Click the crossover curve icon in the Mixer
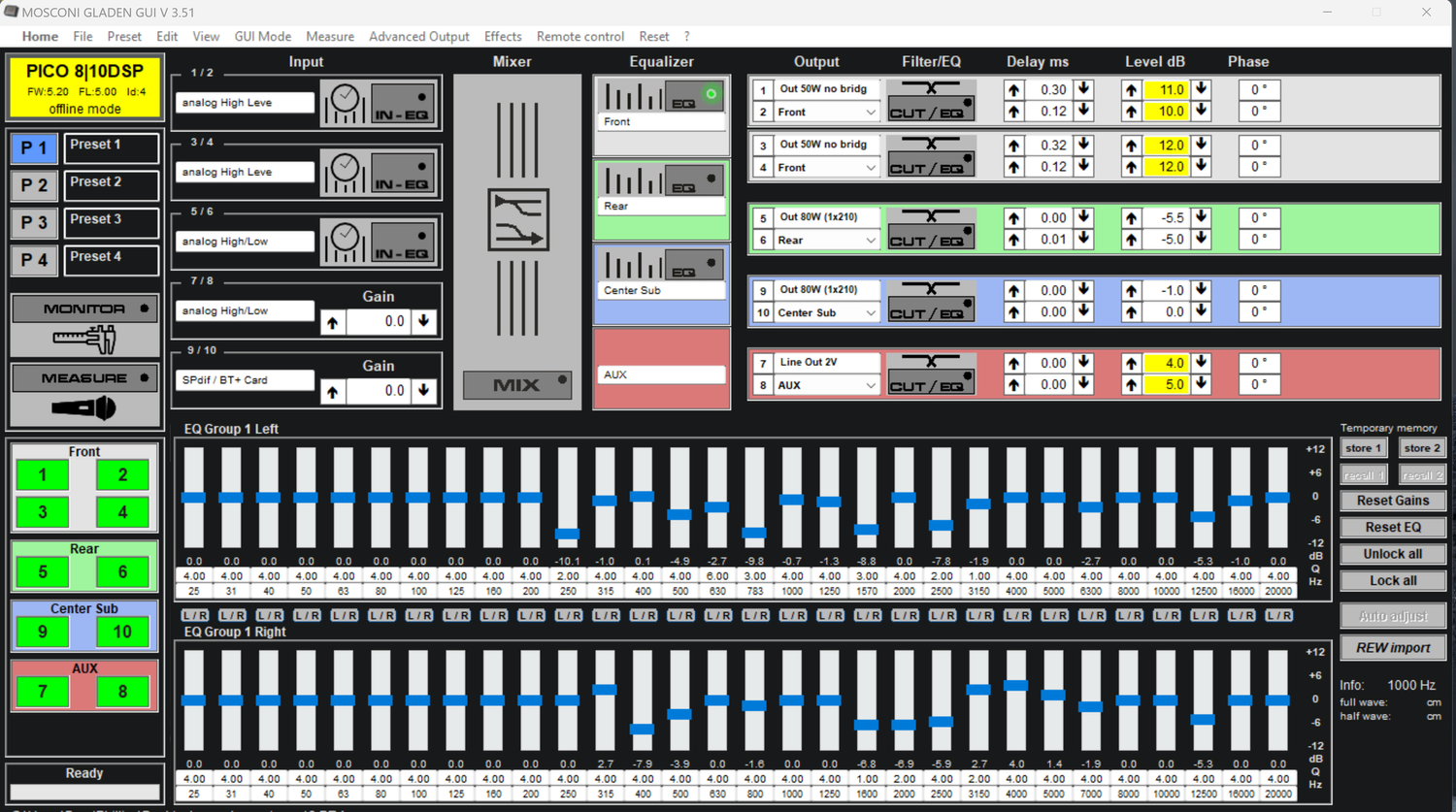Screen dimensions: 1456x812 517,221
